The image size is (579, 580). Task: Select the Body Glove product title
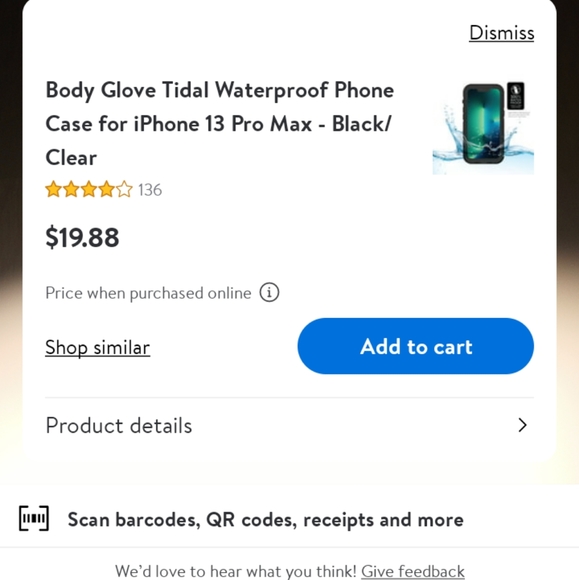click(x=219, y=124)
